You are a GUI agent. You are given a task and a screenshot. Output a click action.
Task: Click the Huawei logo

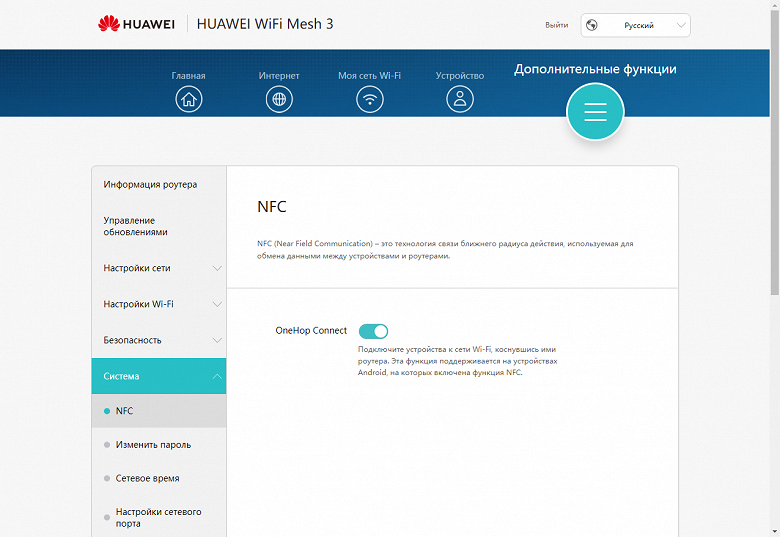[136, 24]
